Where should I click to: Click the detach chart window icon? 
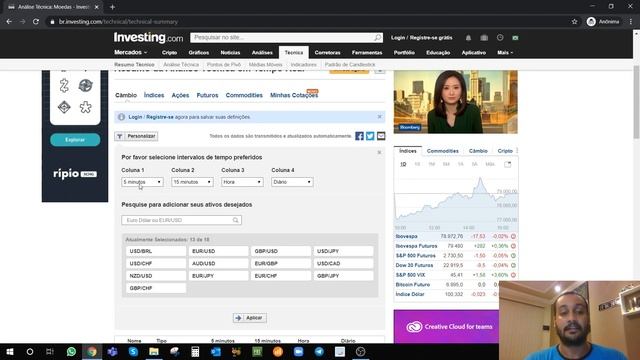click(x=507, y=164)
